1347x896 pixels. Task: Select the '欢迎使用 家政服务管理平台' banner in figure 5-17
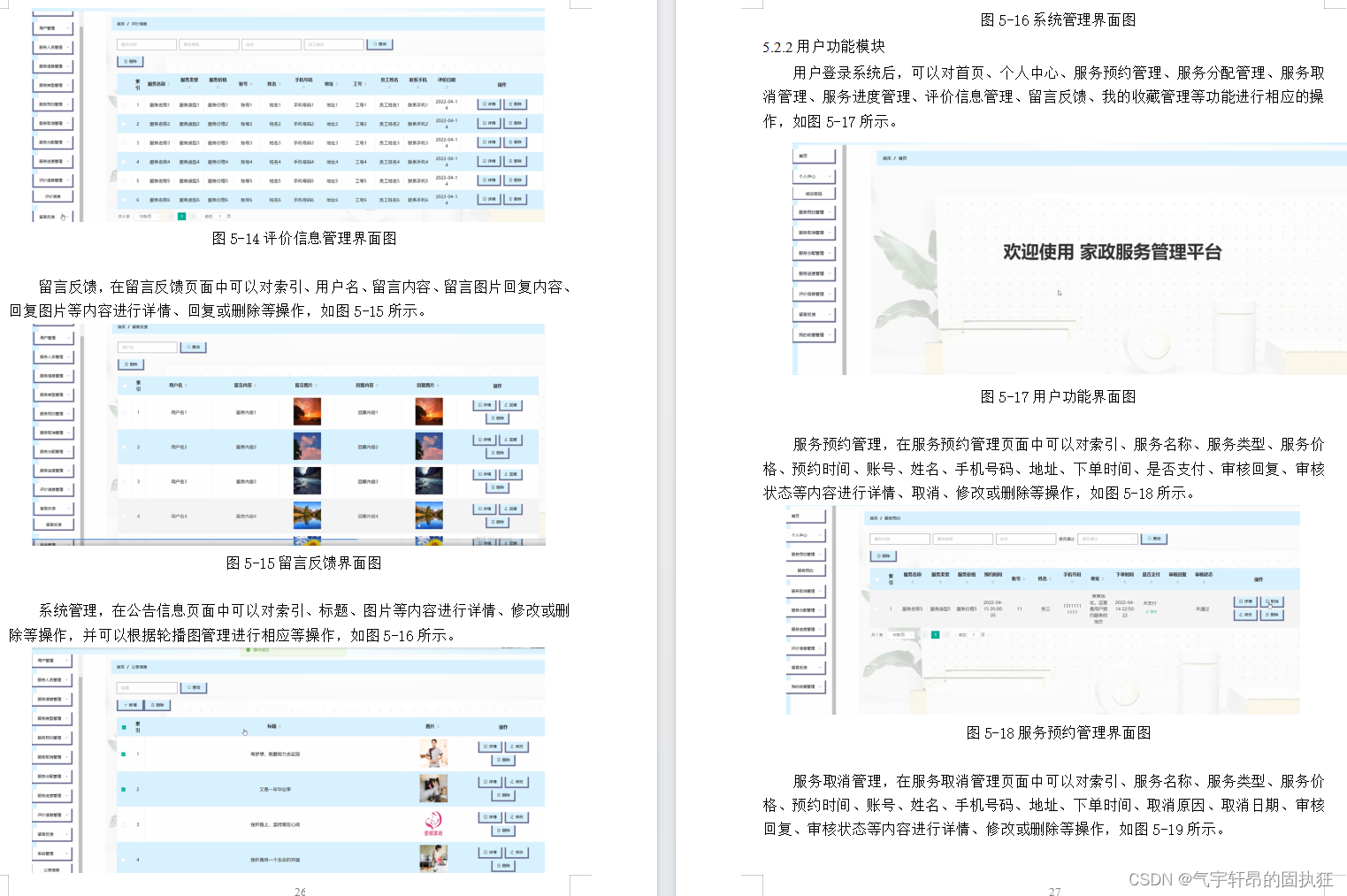1112,252
